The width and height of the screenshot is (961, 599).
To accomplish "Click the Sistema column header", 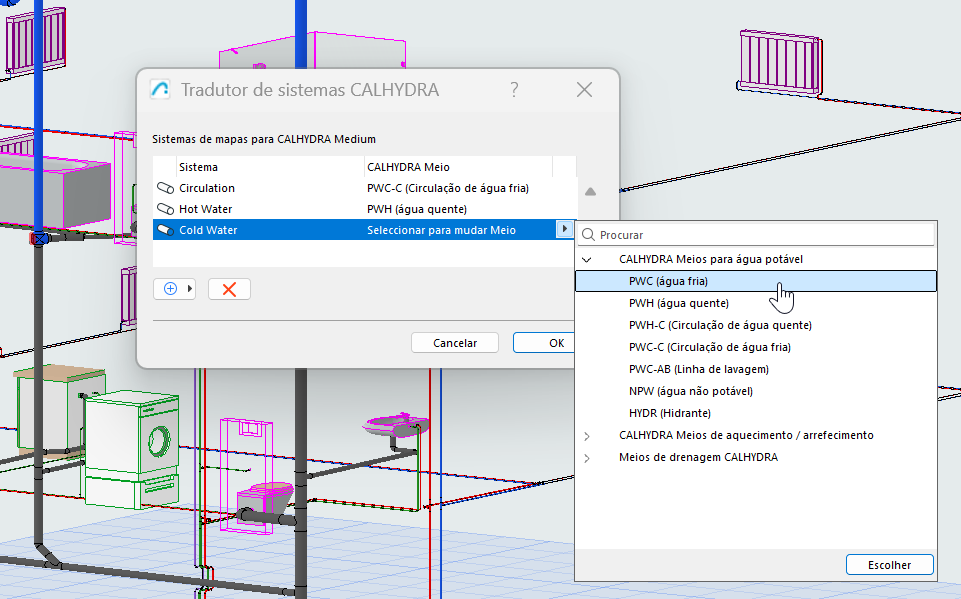I will click(270, 167).
